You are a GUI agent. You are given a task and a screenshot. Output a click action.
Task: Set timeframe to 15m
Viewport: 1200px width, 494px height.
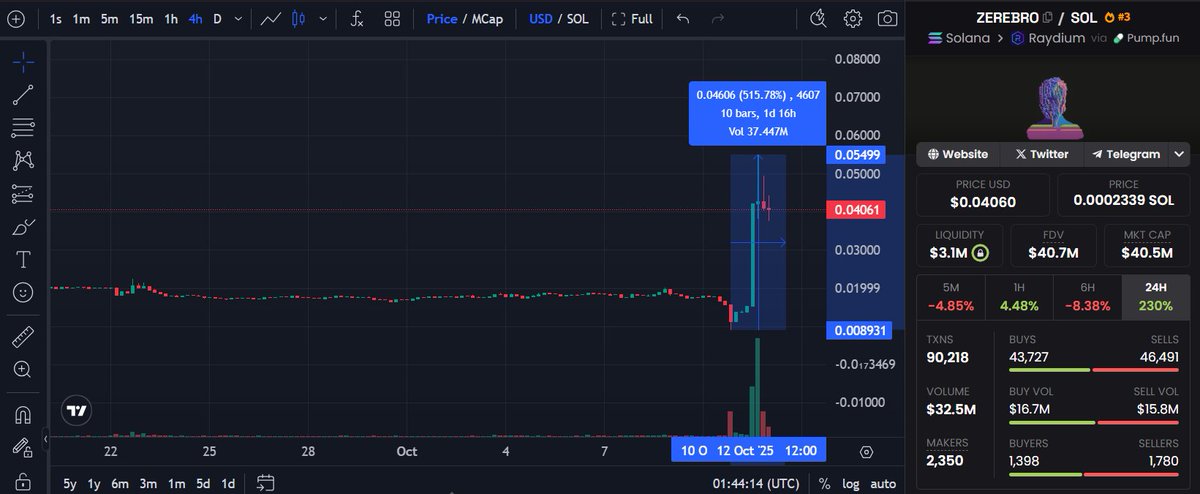pyautogui.click(x=141, y=19)
